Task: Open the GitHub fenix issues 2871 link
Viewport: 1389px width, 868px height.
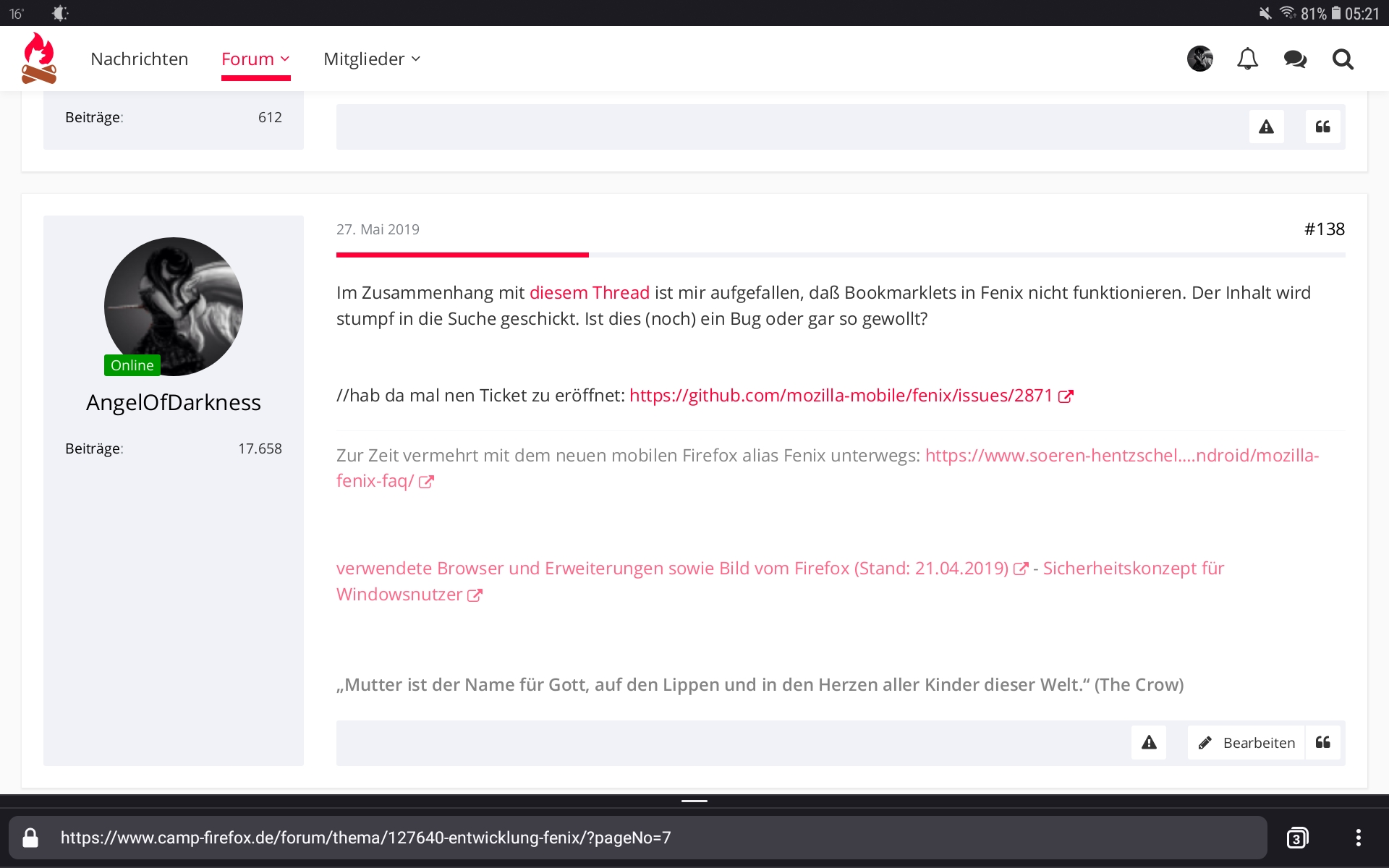Action: [x=841, y=395]
